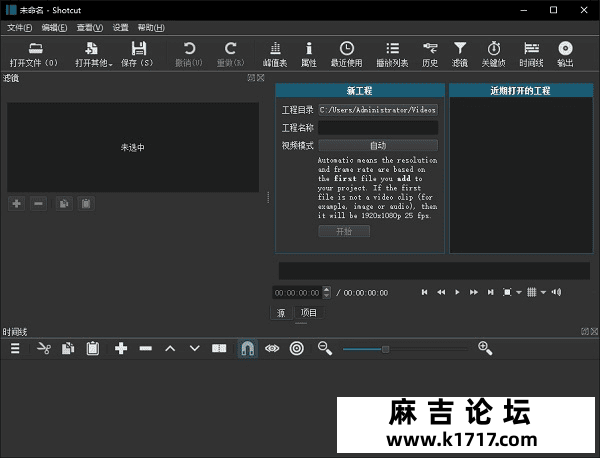Zoom in the timeline
600x458 pixels.
485,348
